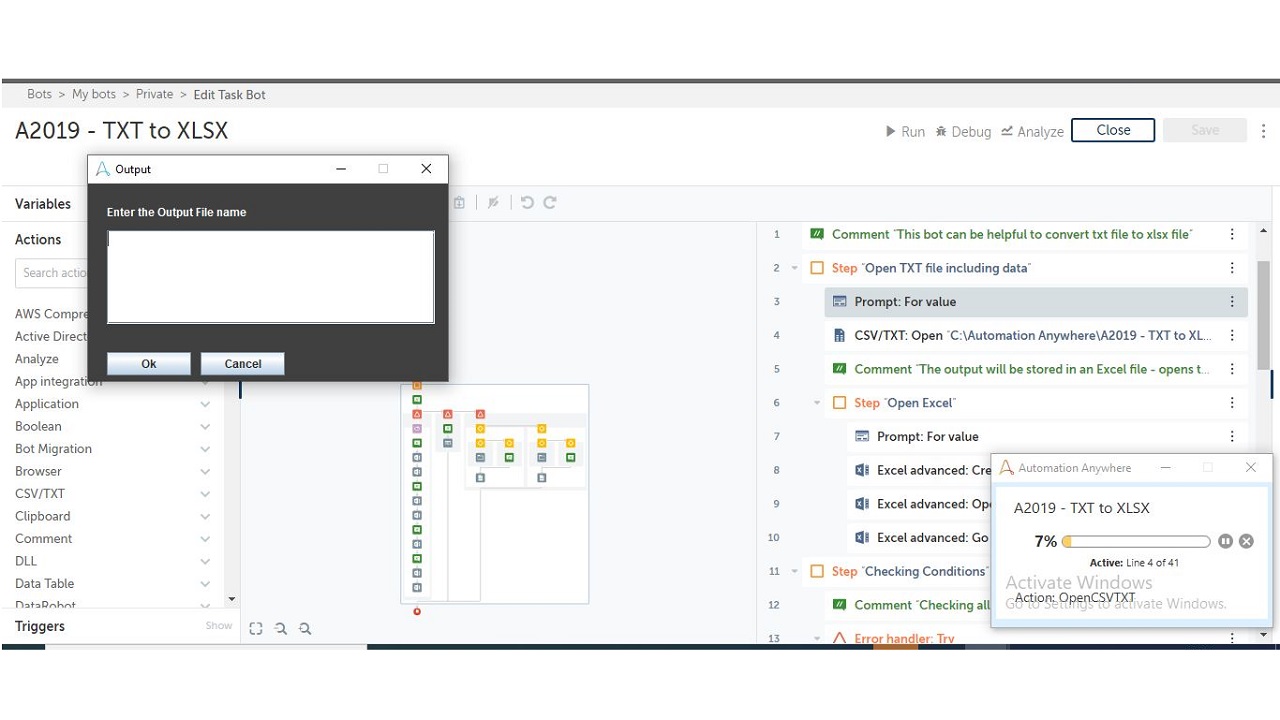Click the Actions list scroll-down arrow

232,600
